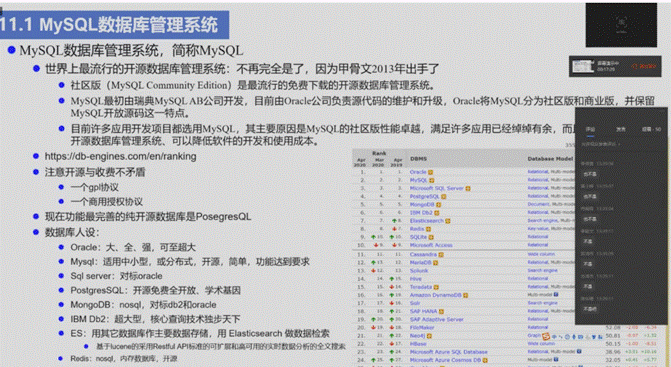
Task: Click the round emoji icon in the input method toolbar
Action: [x=567, y=337]
